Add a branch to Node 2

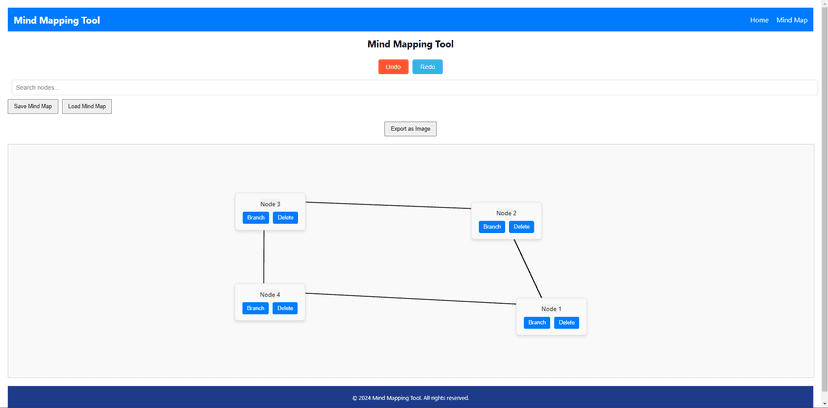(x=492, y=227)
